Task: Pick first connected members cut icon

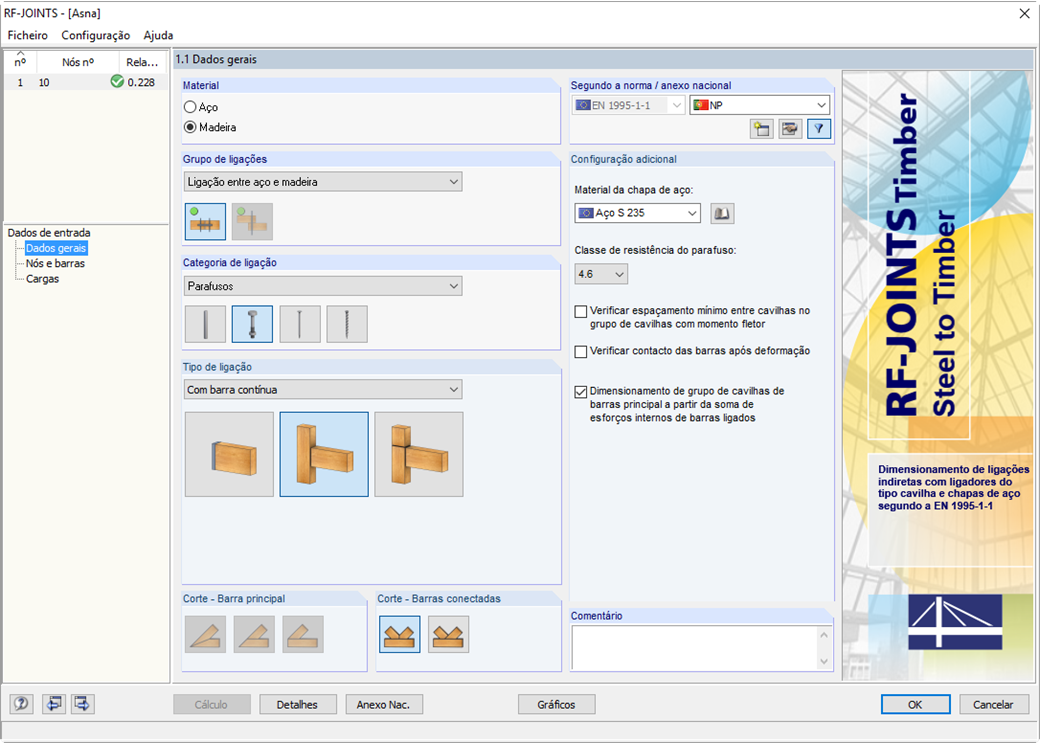Action: [x=400, y=634]
